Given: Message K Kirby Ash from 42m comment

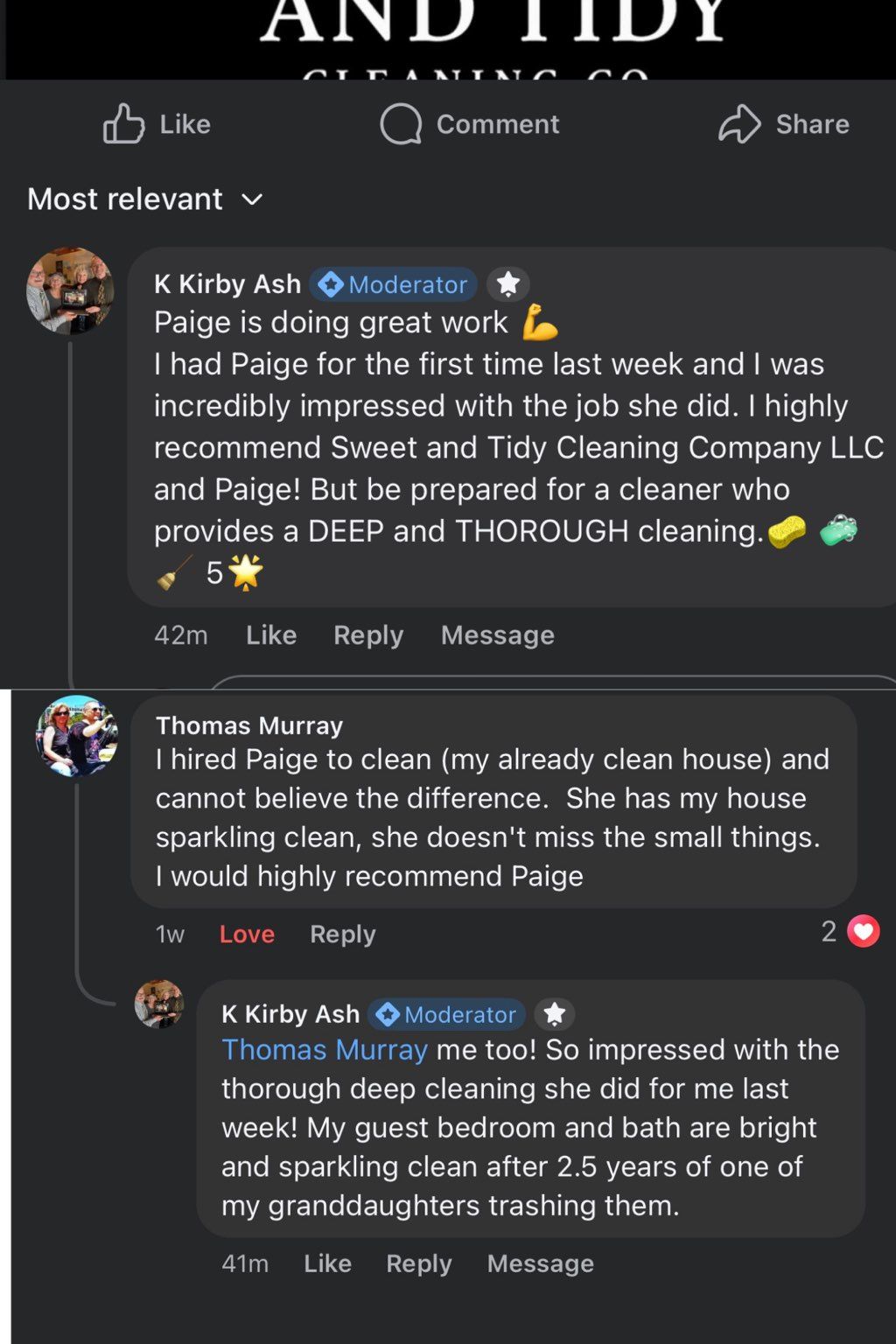Looking at the screenshot, I should pos(497,635).
